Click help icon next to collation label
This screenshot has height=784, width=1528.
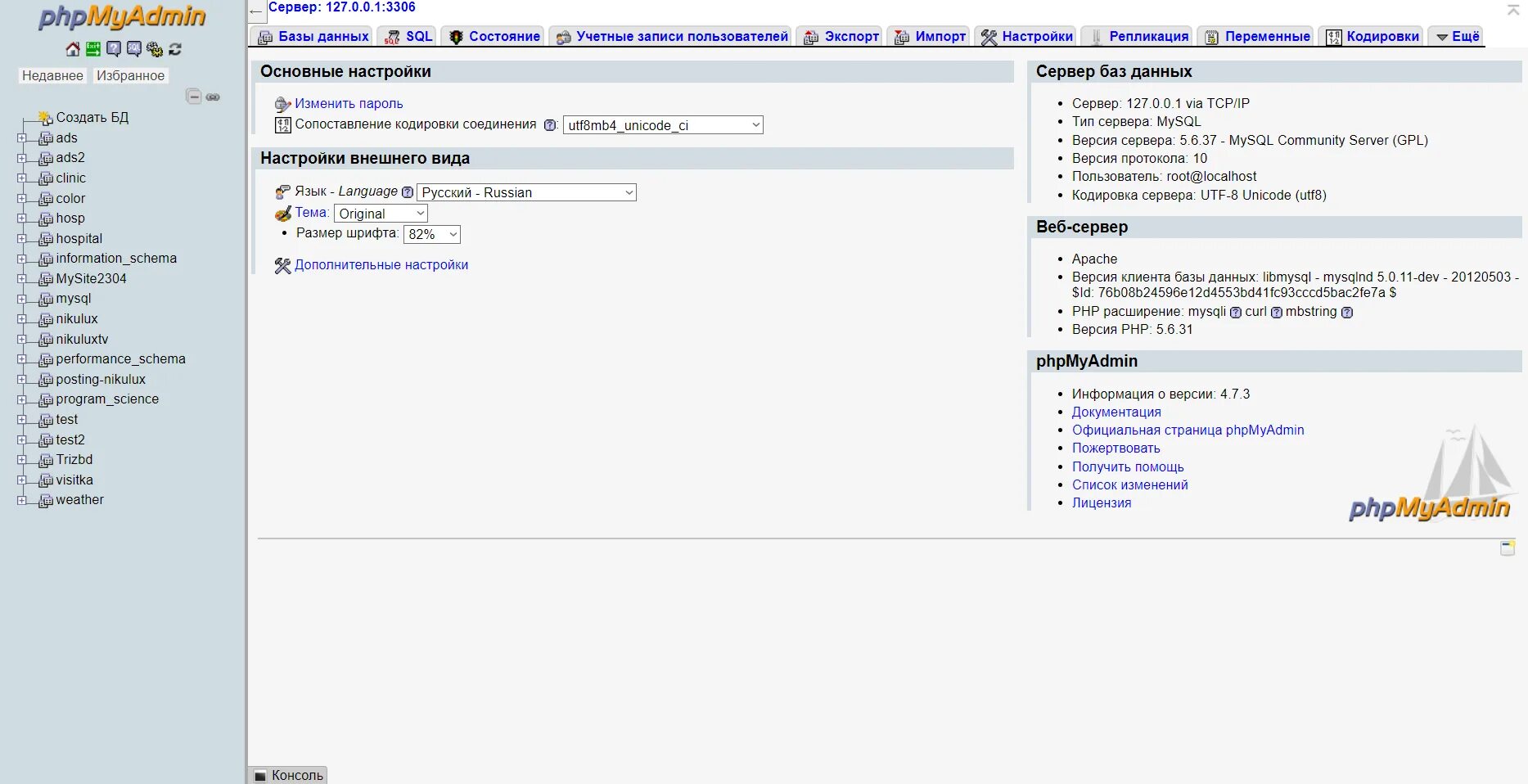click(x=550, y=125)
